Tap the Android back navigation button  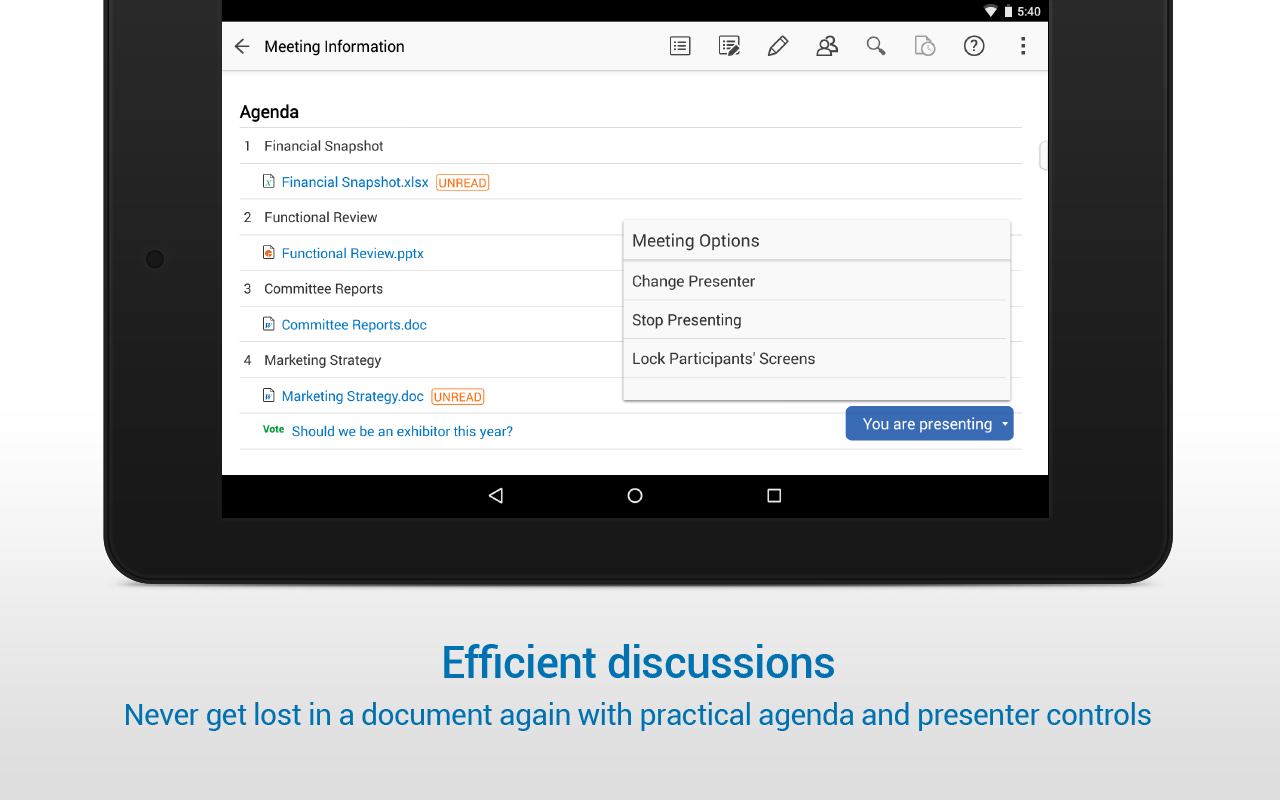click(495, 495)
